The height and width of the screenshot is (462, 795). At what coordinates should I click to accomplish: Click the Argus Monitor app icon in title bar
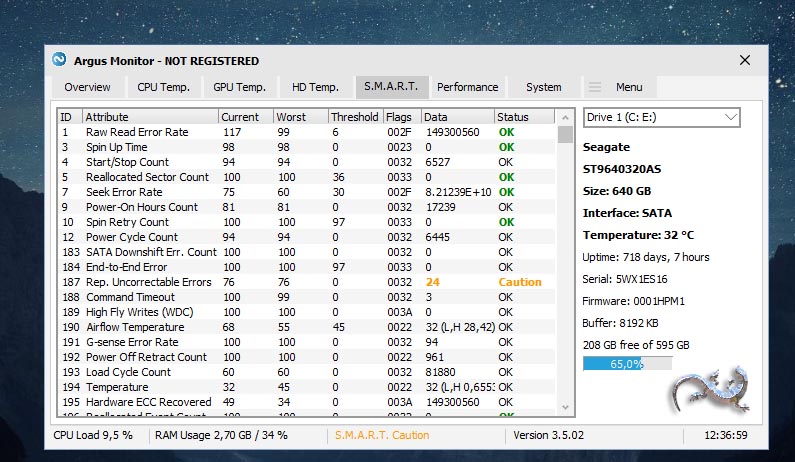(x=59, y=60)
